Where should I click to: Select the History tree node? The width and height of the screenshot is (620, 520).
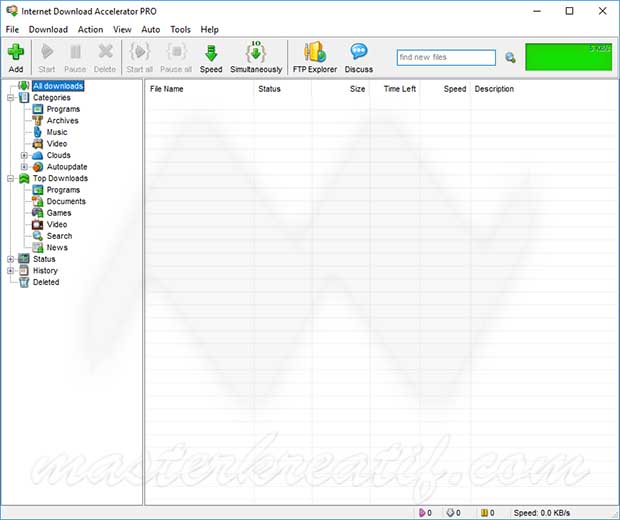tap(45, 270)
